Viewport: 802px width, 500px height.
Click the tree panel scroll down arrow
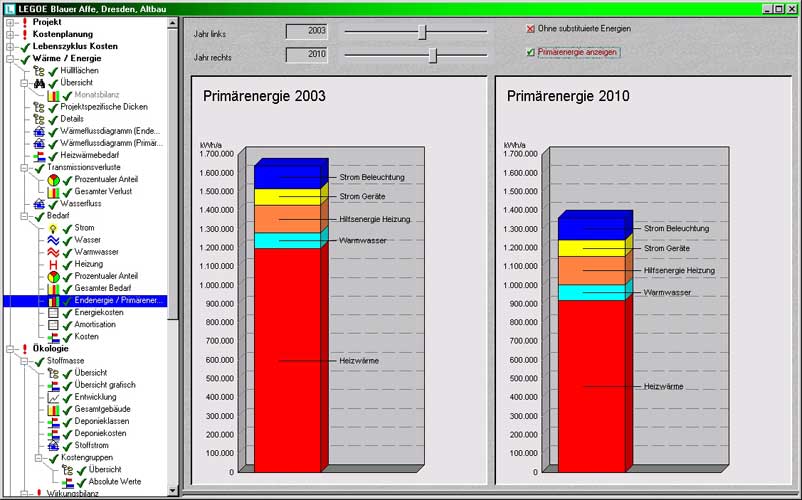[x=173, y=490]
